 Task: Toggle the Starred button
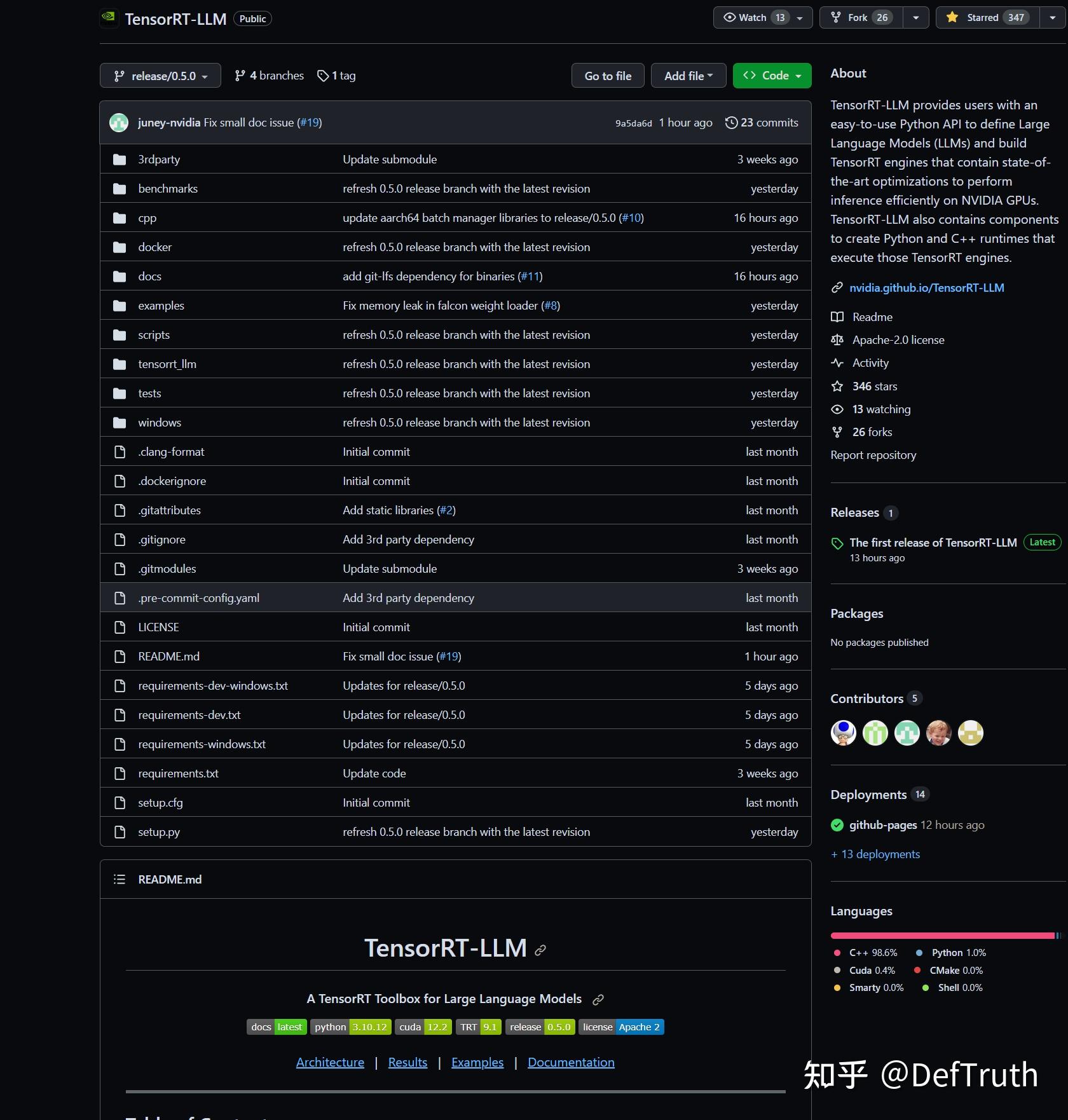pyautogui.click(x=987, y=18)
